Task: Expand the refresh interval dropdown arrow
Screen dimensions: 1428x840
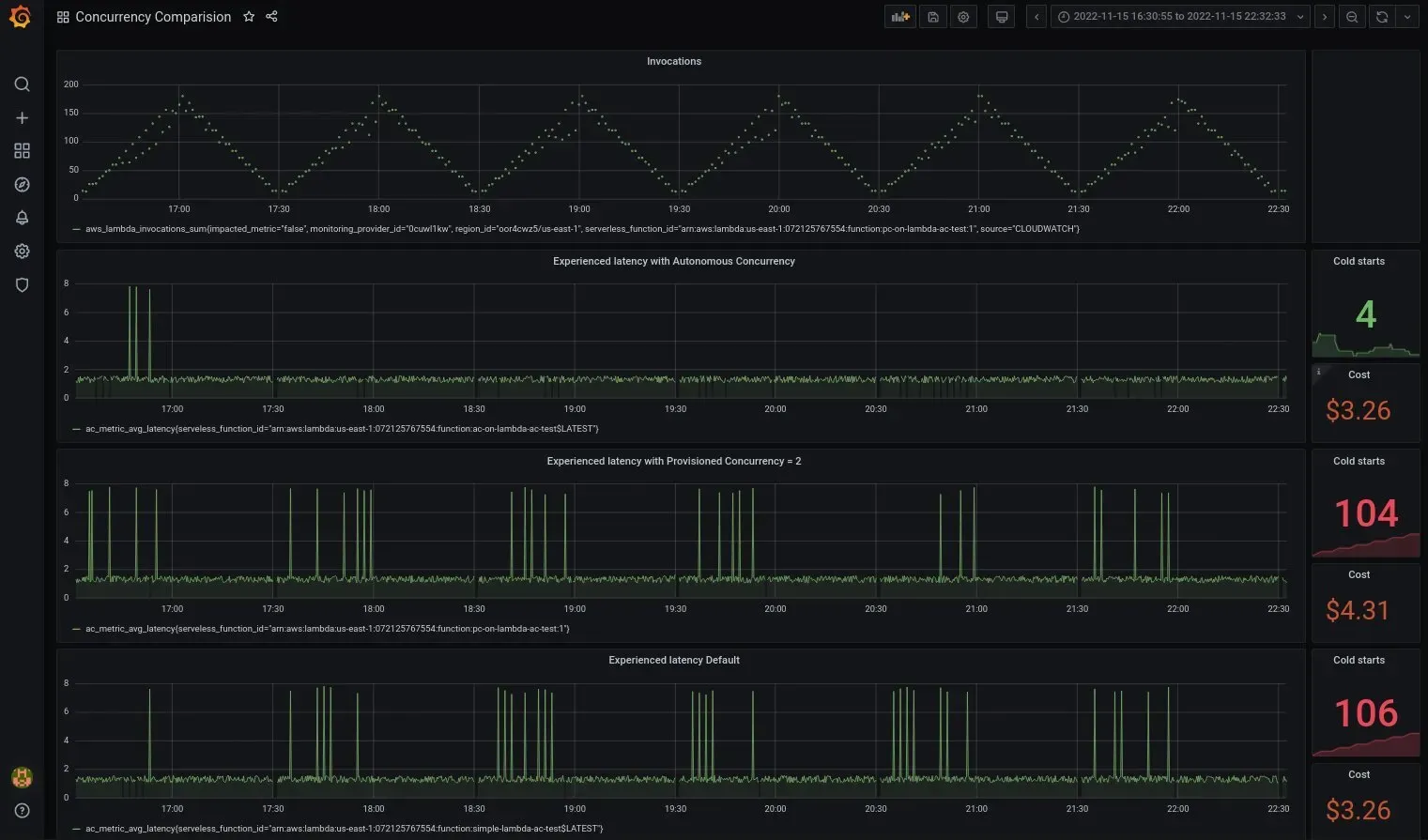Action: pyautogui.click(x=1406, y=17)
